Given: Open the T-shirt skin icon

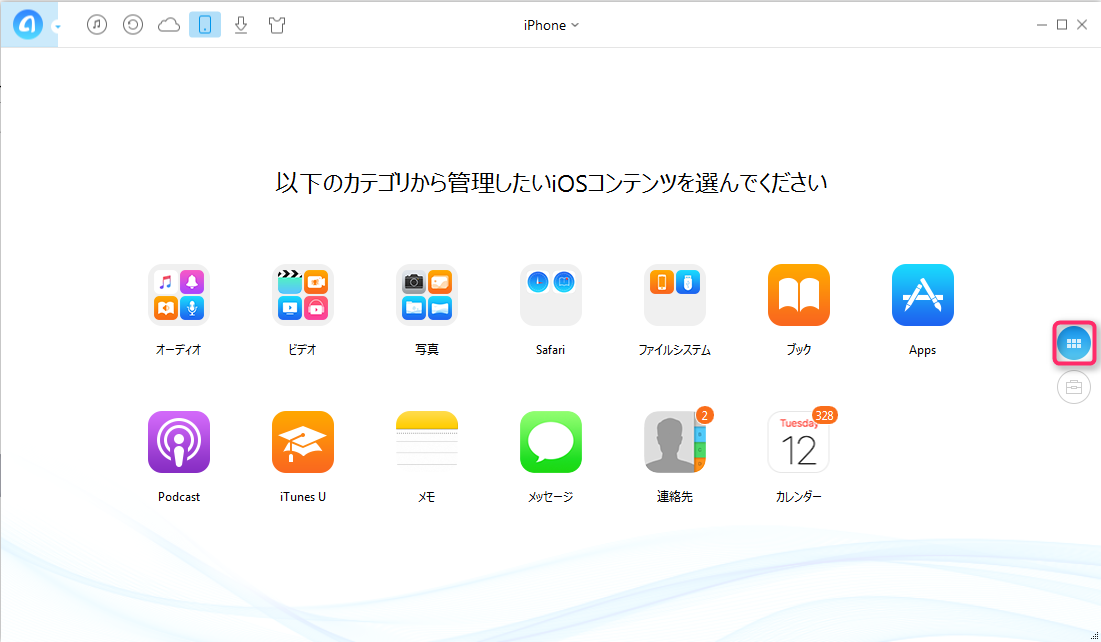Looking at the screenshot, I should pos(277,25).
